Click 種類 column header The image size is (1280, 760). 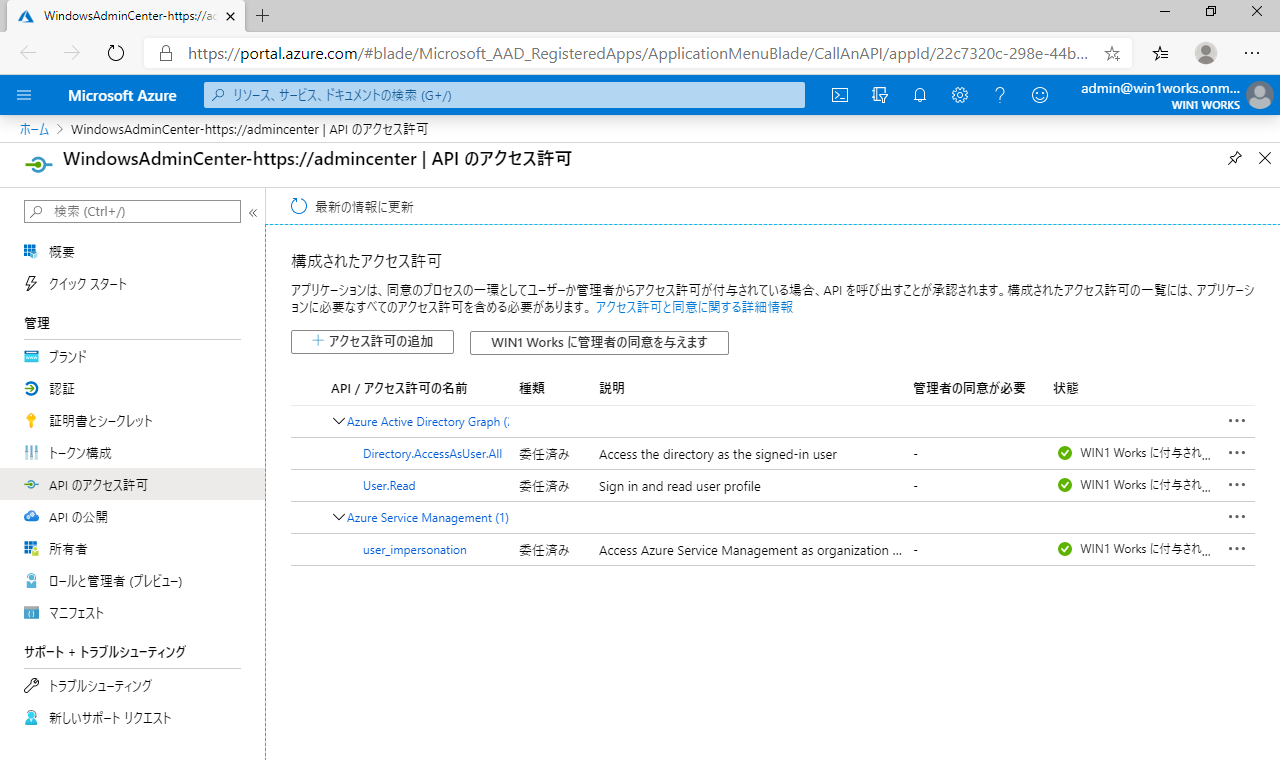(532, 388)
